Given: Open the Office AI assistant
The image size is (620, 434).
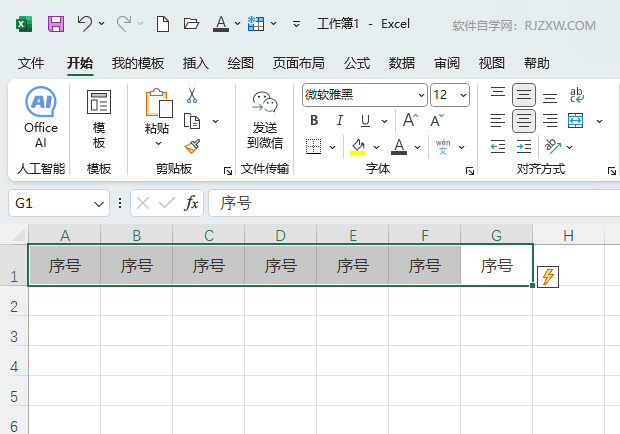Looking at the screenshot, I should pyautogui.click(x=41, y=117).
